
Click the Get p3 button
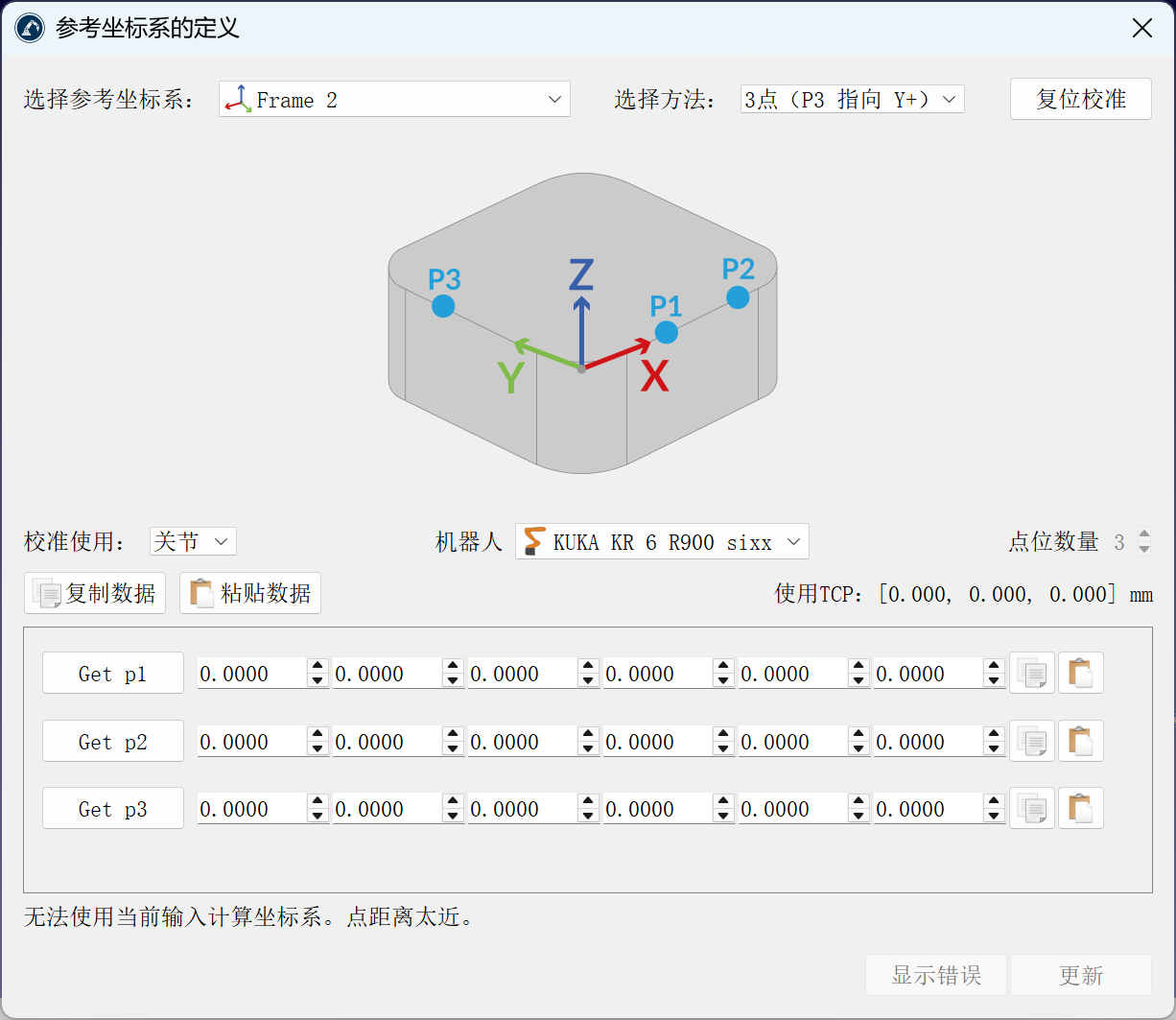tap(113, 809)
